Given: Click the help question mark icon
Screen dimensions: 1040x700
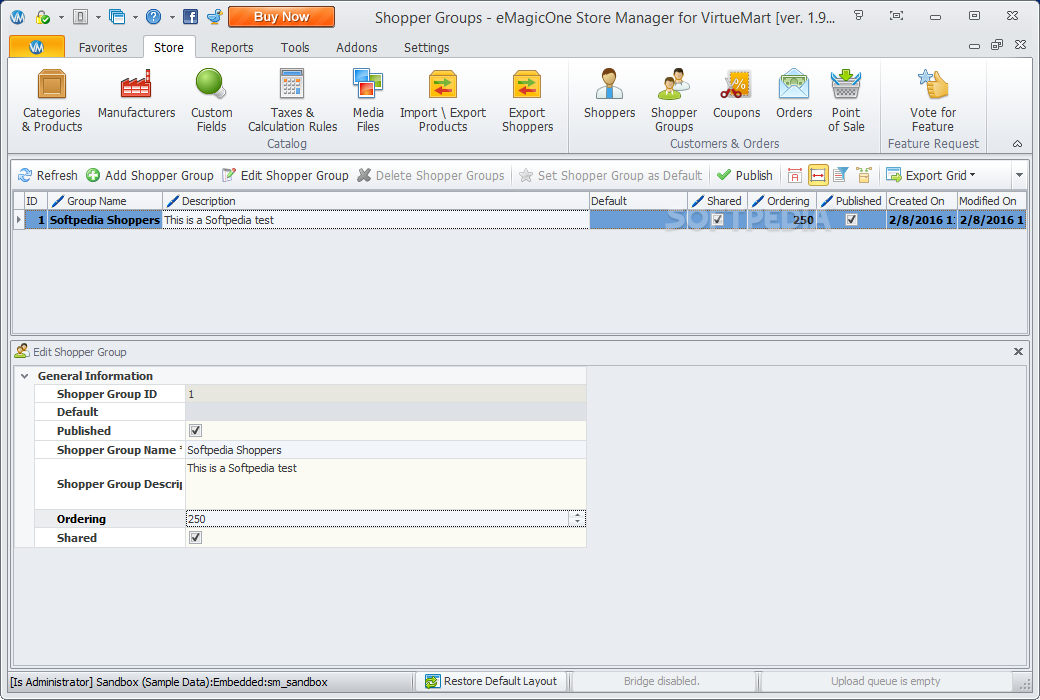Looking at the screenshot, I should [153, 17].
